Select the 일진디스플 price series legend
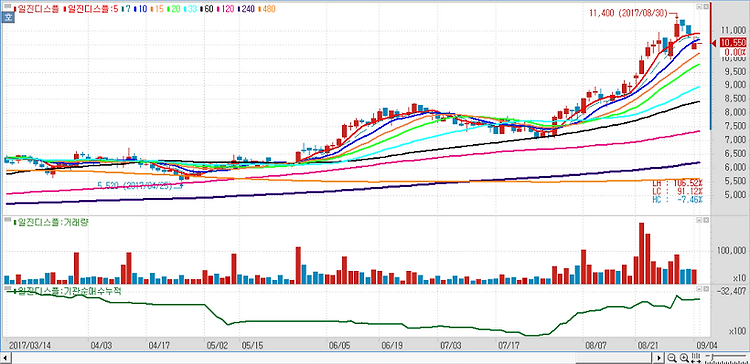 click(36, 9)
